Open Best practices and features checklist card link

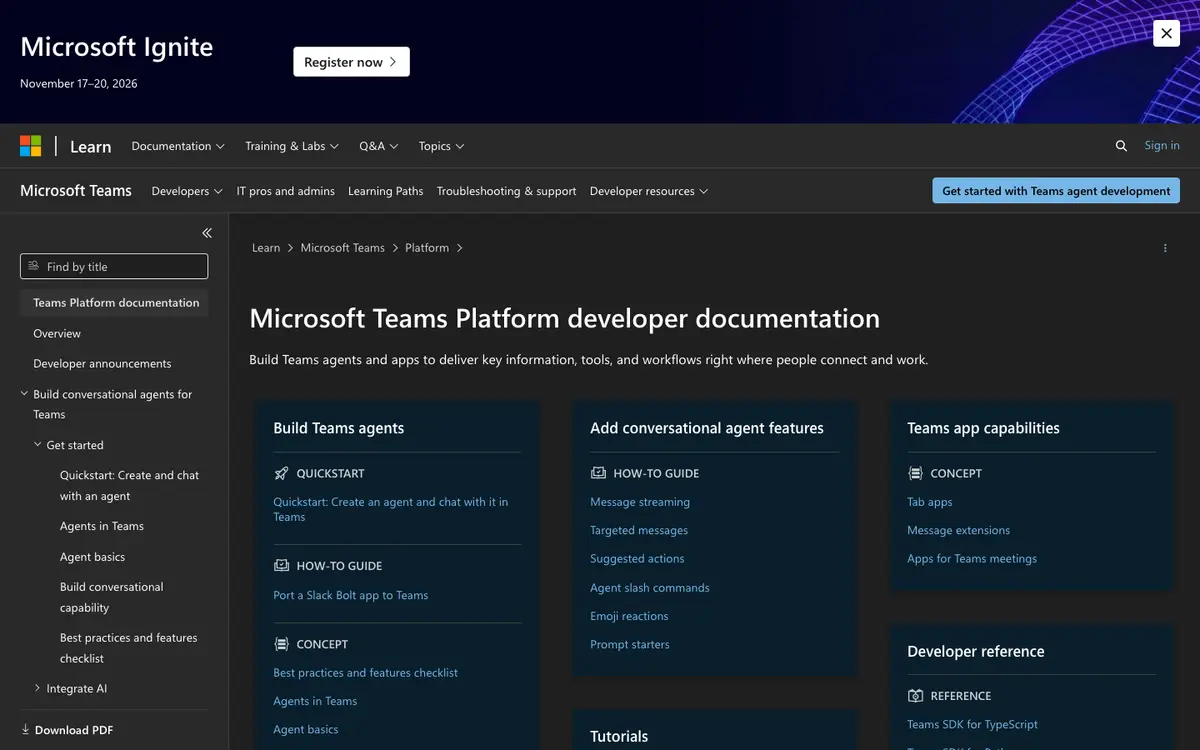(366, 673)
